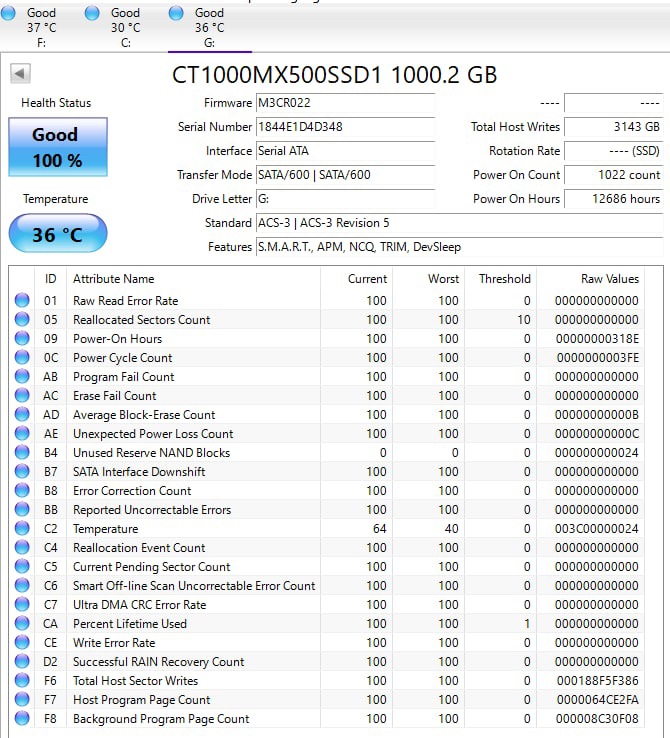Select the G: drive tab
Screen dimensions: 670x738
pos(210,27)
